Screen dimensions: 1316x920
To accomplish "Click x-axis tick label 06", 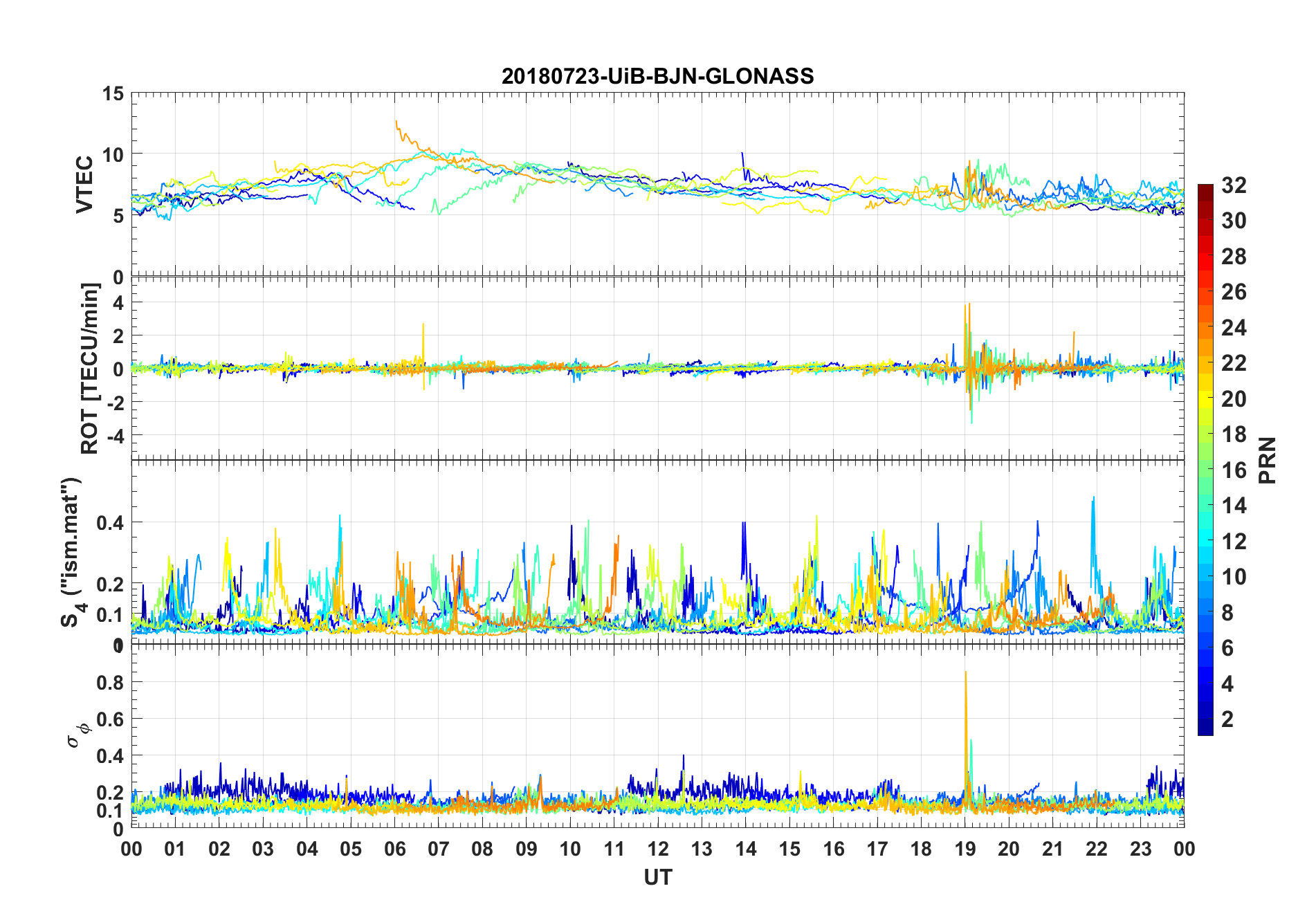I will coord(394,849).
